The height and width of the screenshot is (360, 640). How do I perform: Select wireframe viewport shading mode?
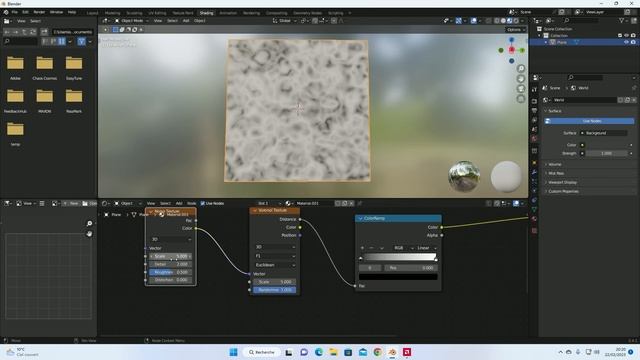[497, 21]
